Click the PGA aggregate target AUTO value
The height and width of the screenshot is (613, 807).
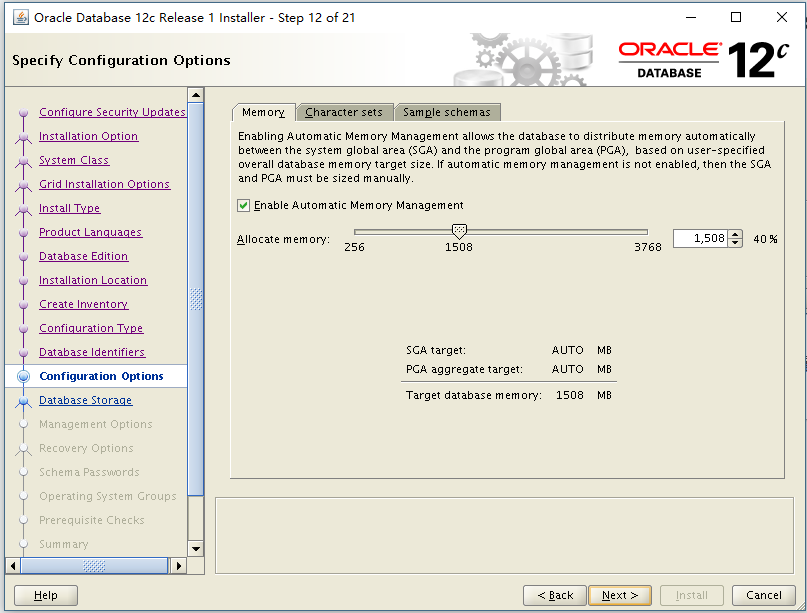coord(567,370)
